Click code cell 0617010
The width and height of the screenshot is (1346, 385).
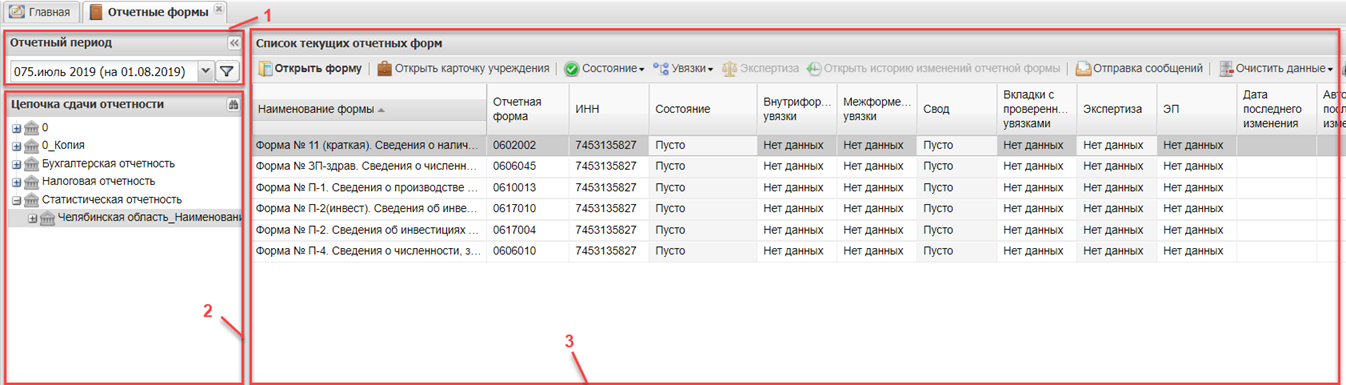click(x=529, y=208)
